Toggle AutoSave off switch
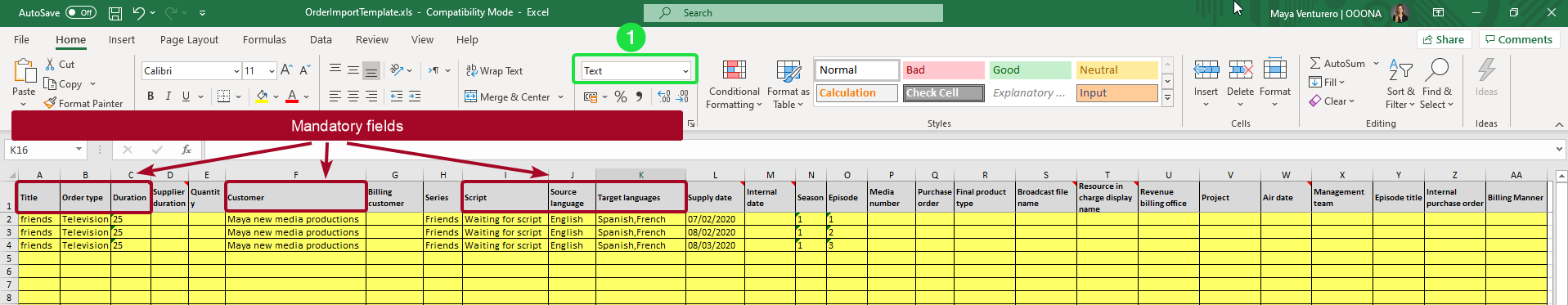Viewport: 1568px width, 305px height. pos(81,12)
